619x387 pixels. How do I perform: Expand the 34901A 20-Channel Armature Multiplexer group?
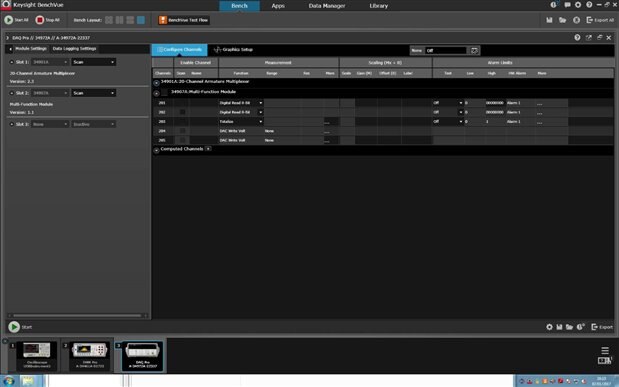tap(156, 83)
